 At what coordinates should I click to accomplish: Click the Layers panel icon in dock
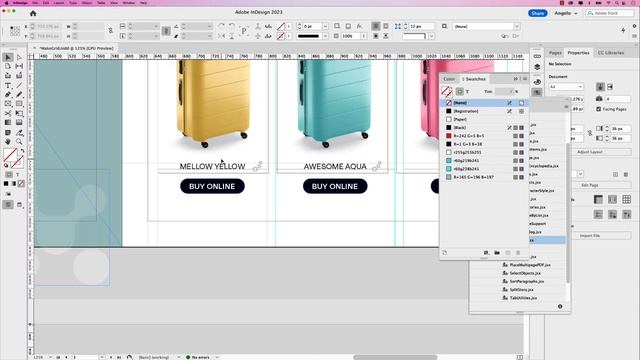pyautogui.click(x=537, y=67)
